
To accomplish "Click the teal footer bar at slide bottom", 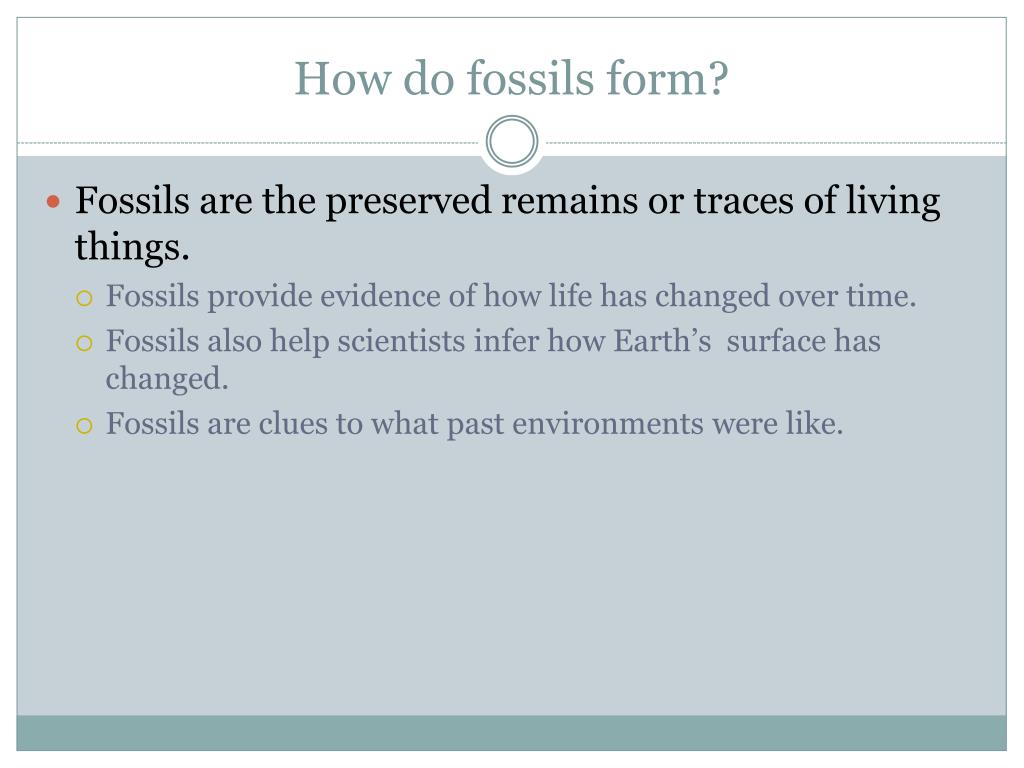I will (511, 733).
